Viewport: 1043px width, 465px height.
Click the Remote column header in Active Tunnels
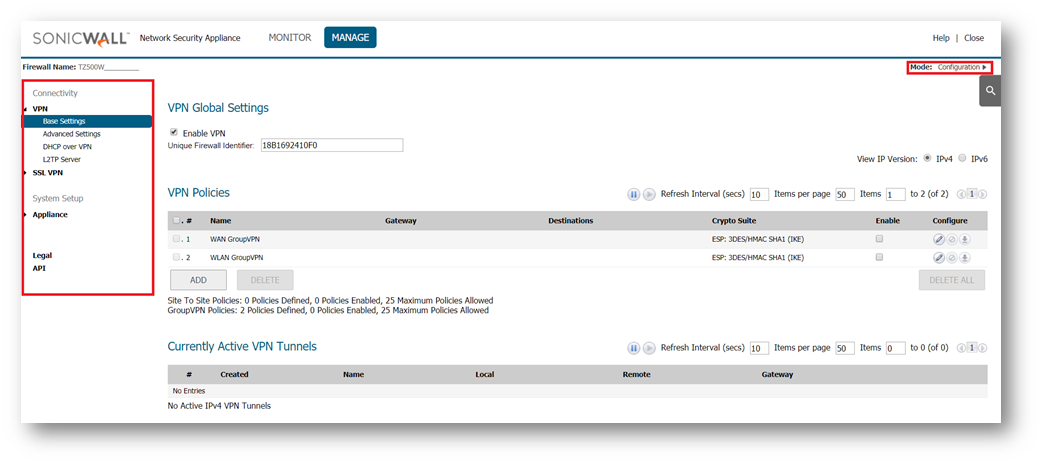coord(636,375)
